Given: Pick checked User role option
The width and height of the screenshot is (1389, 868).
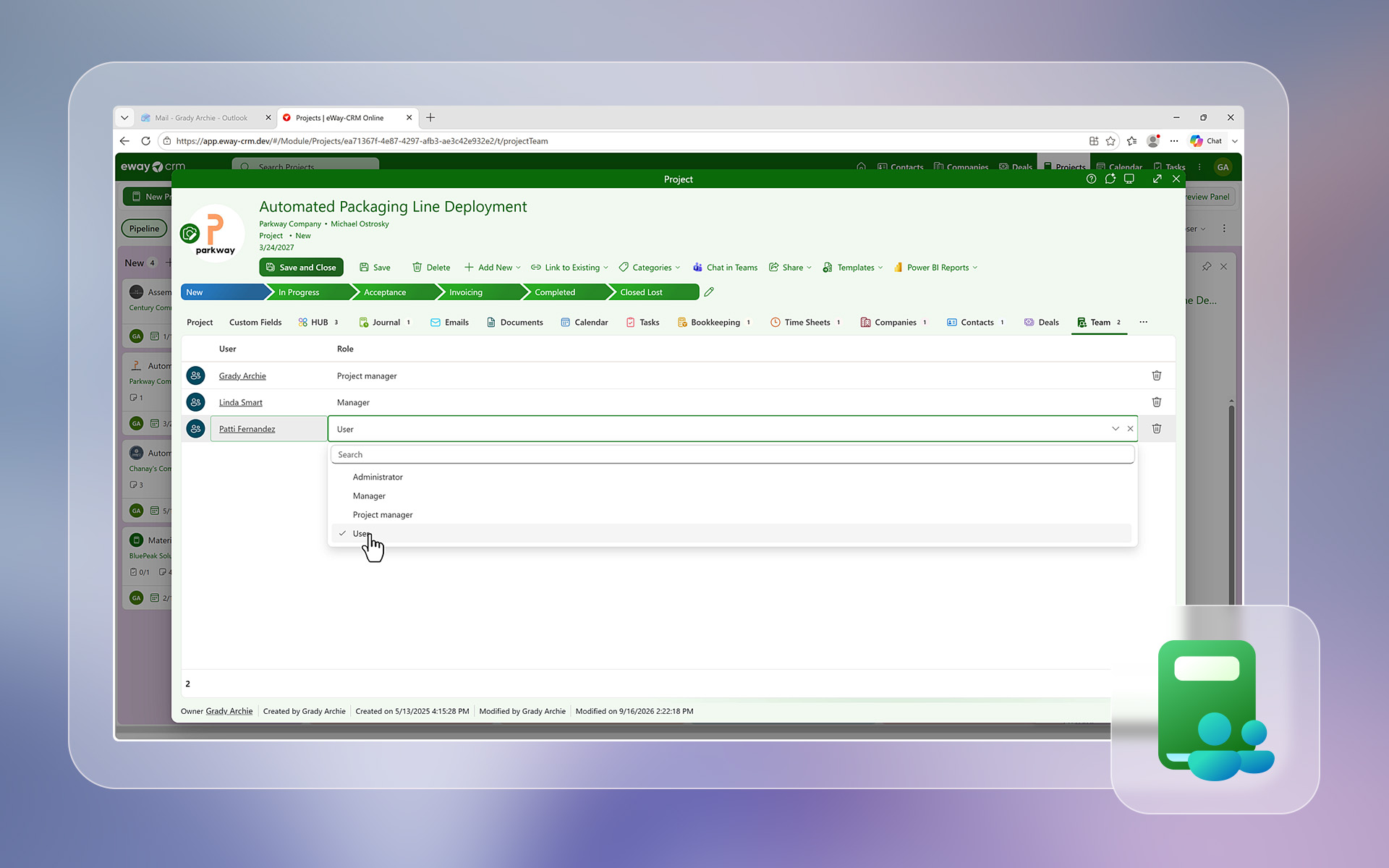Looking at the screenshot, I should click(x=731, y=534).
